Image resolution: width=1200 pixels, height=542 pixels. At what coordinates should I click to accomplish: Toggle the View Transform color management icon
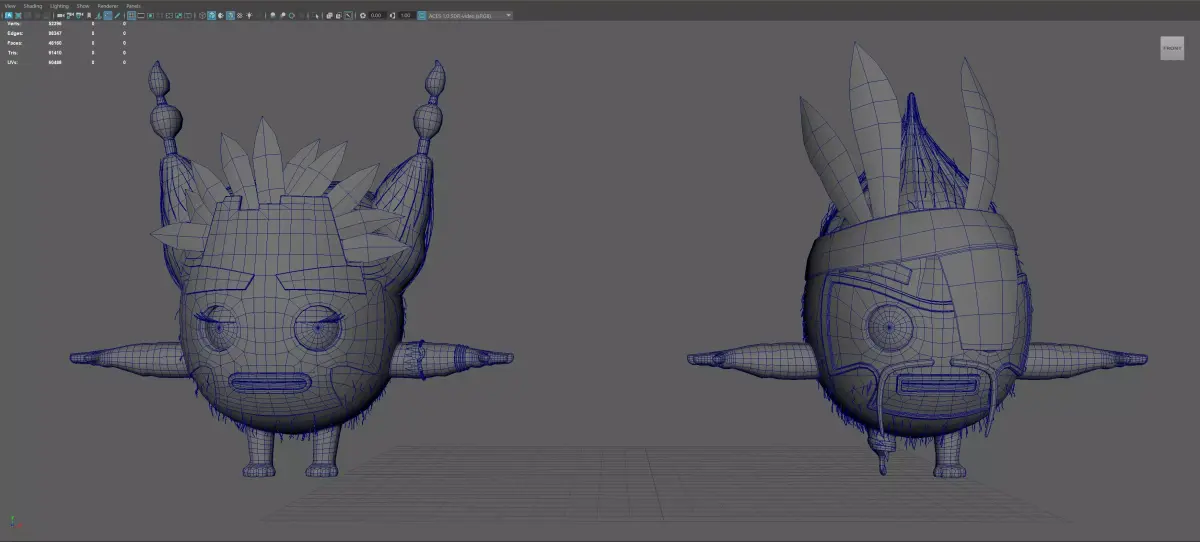pos(421,16)
